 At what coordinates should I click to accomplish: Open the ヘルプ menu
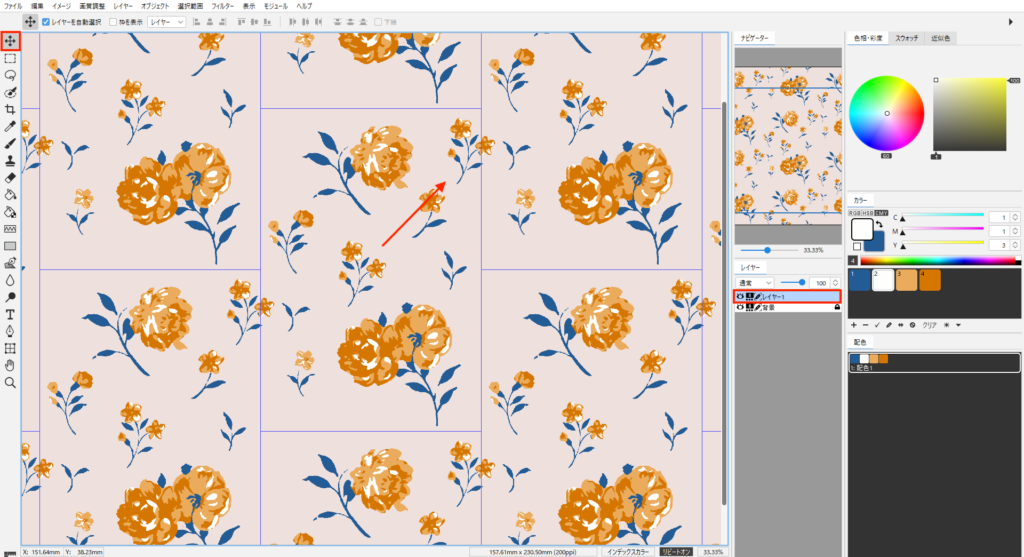[304, 6]
